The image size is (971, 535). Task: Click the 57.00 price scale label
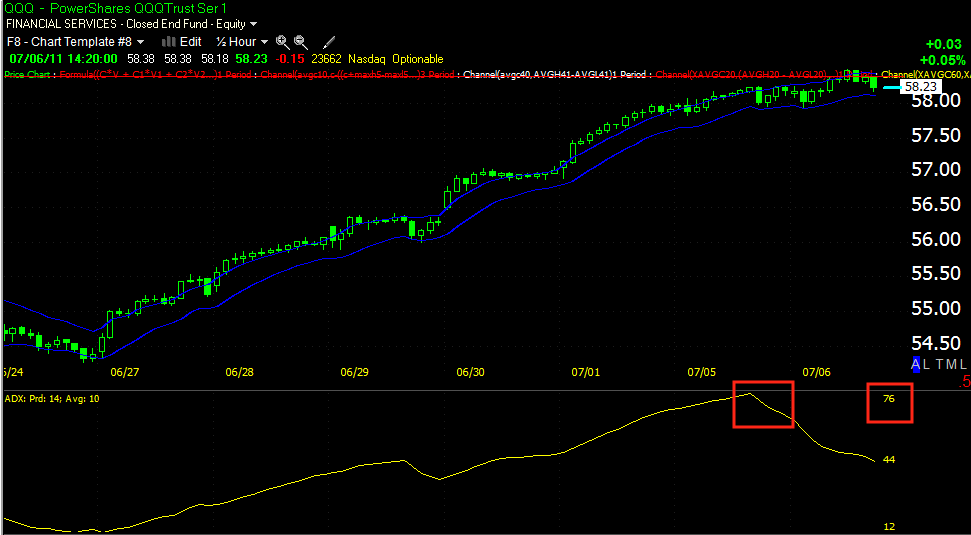click(x=936, y=169)
